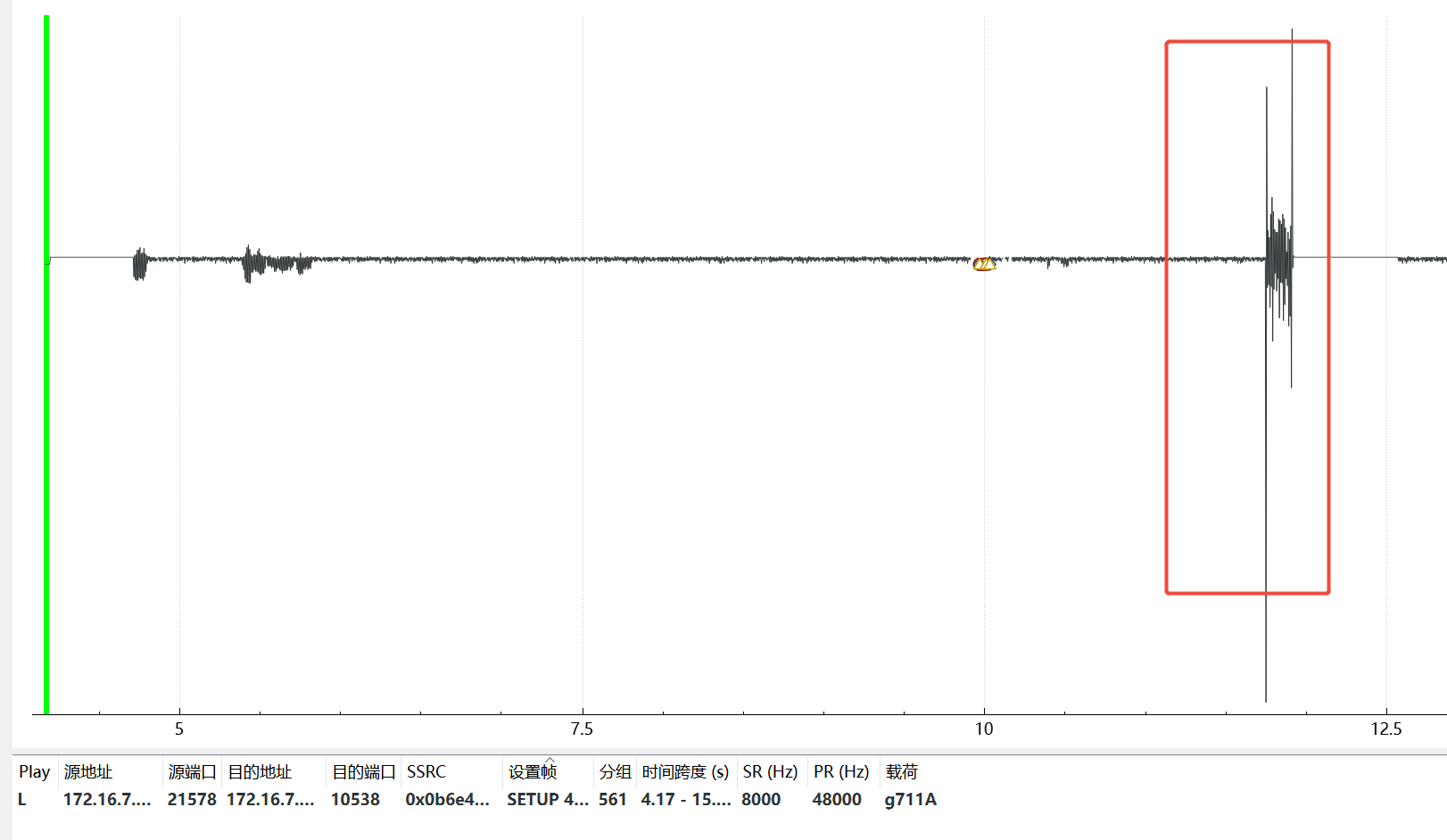Image resolution: width=1447 pixels, height=840 pixels.
Task: Click the g711A payload cell
Action: [x=911, y=800]
